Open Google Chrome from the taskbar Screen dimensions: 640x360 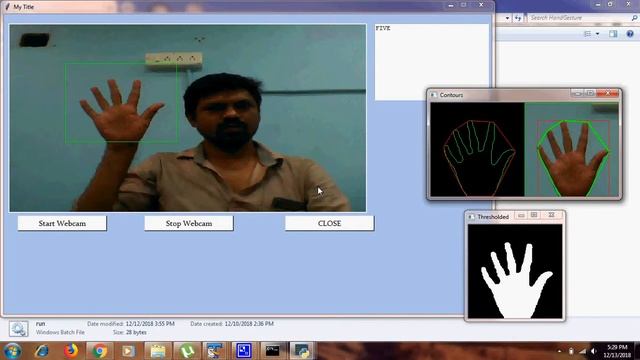[99, 351]
